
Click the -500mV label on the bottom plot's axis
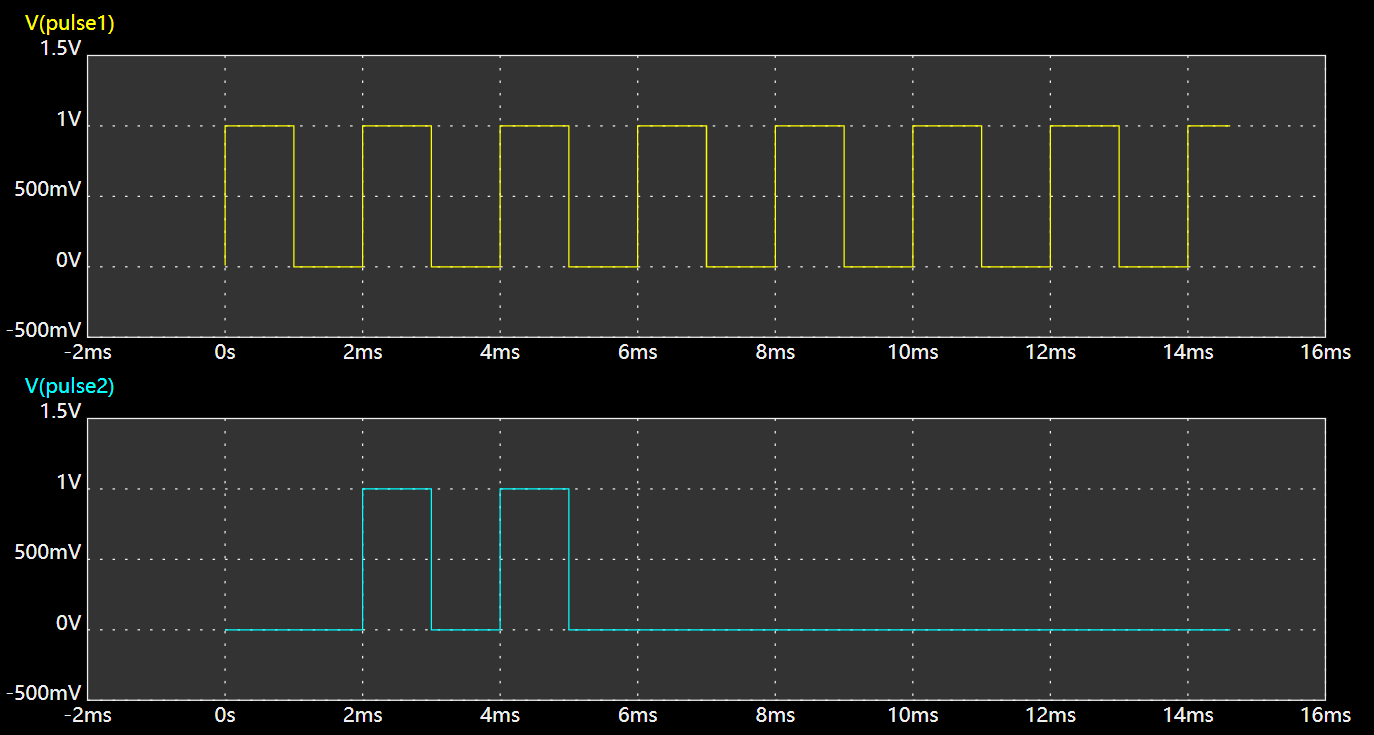coord(43,693)
